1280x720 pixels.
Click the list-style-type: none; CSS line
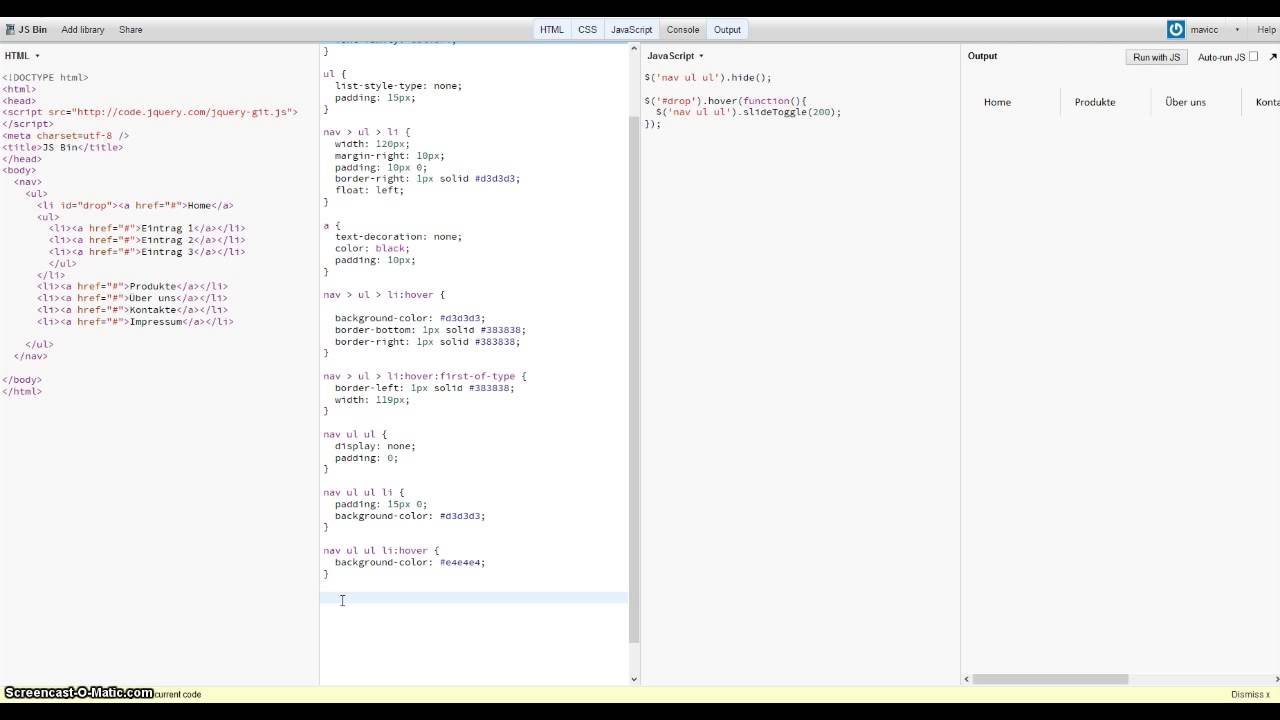398,86
